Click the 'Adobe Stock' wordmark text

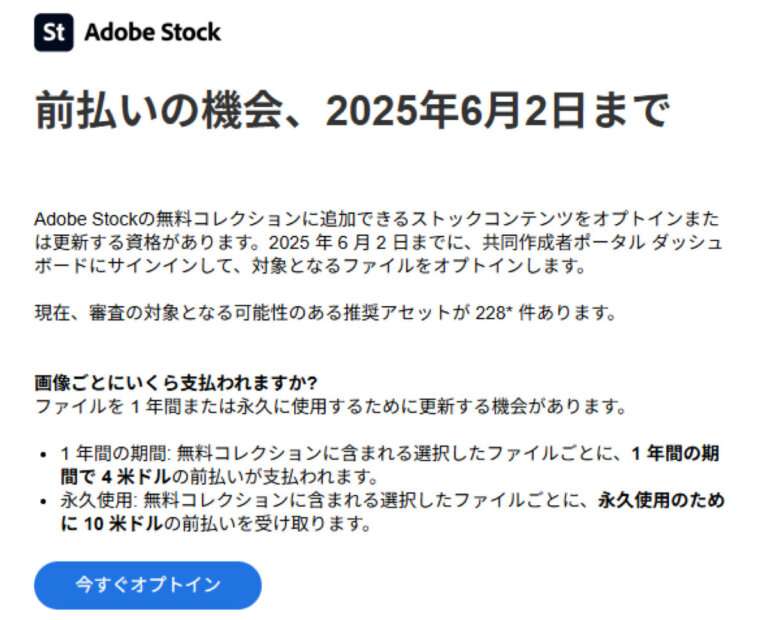point(152,32)
